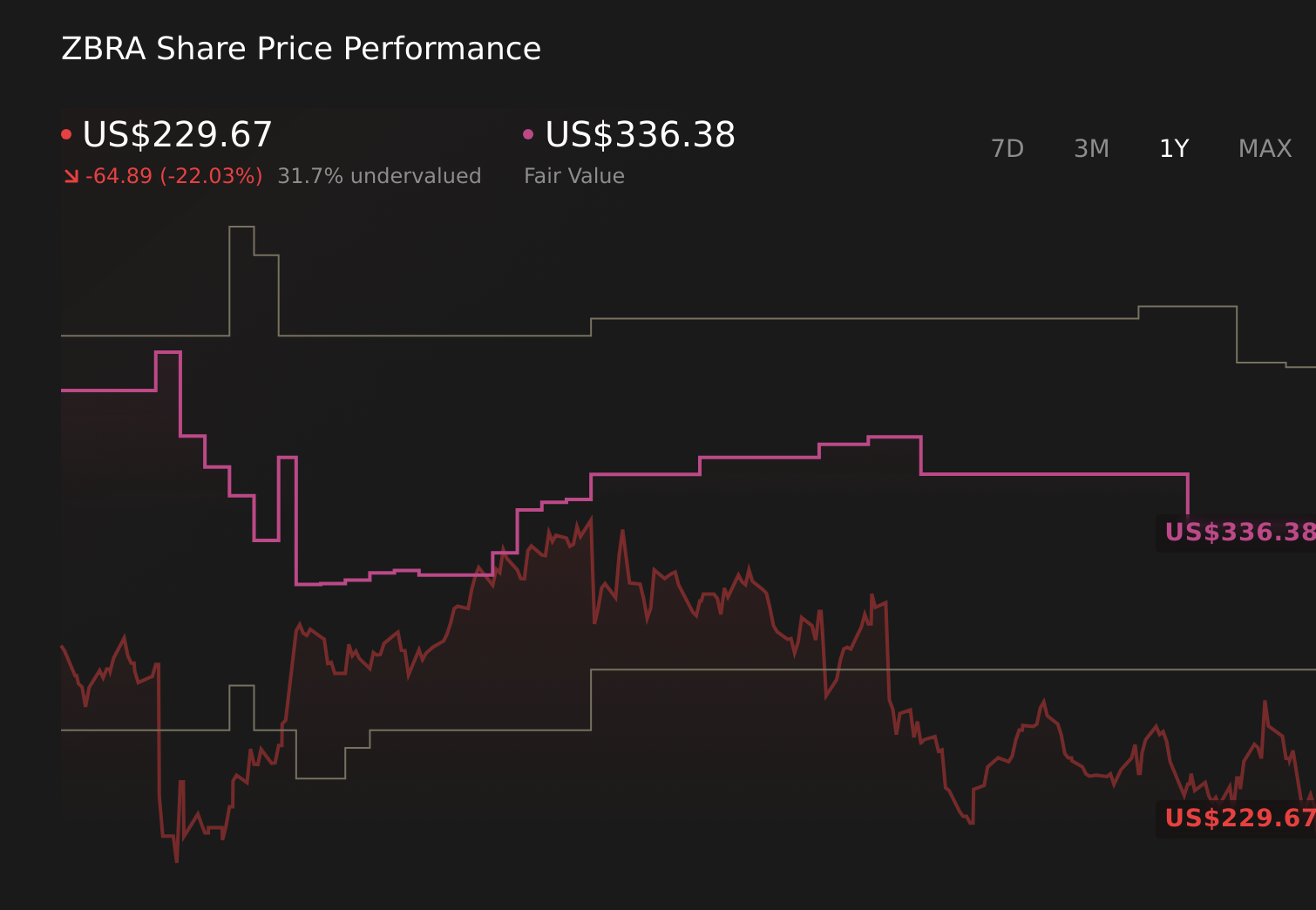
Task: Select the 3M time range
Action: pos(1091,149)
